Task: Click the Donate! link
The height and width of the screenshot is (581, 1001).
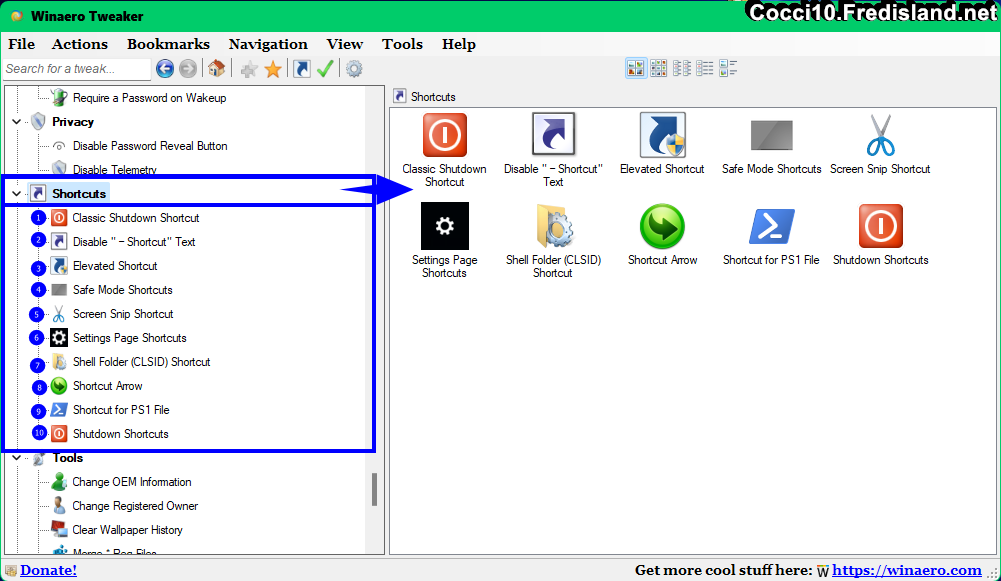Action: 49,570
